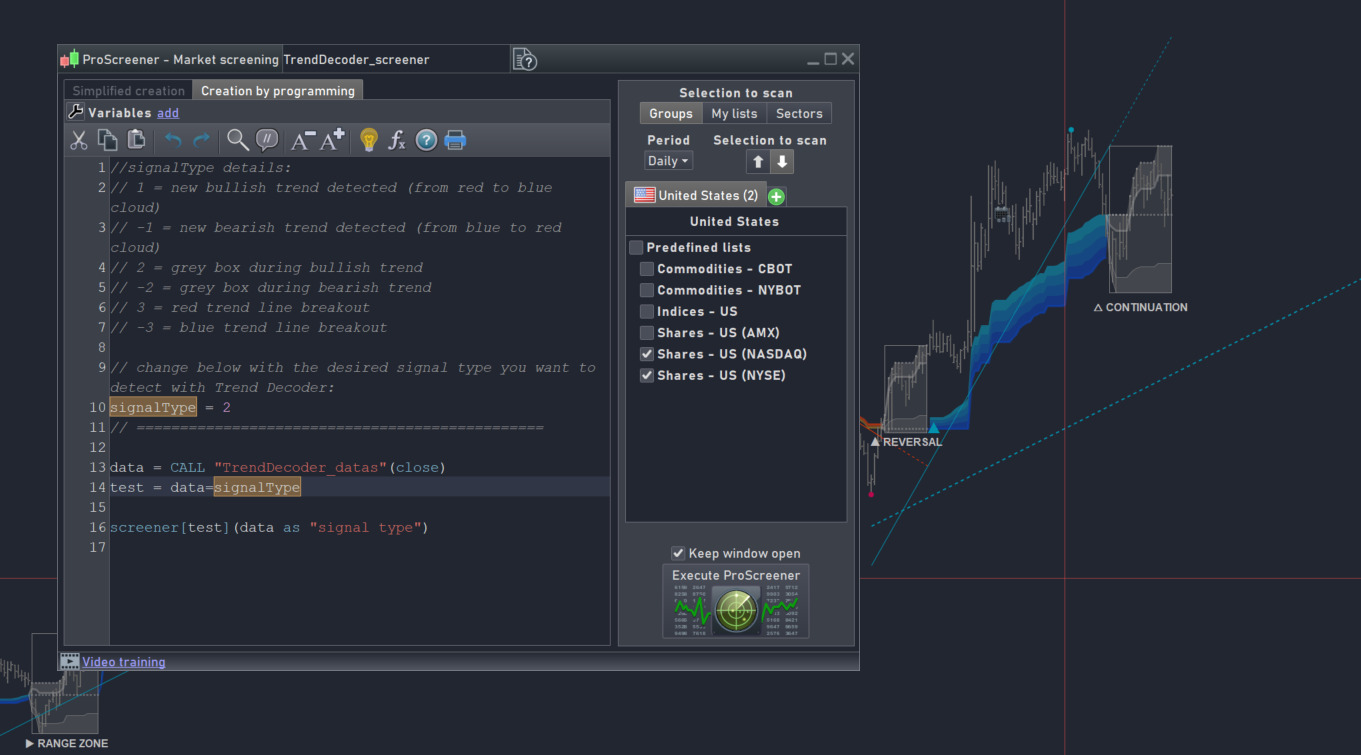Run the Execute ProScreener button

click(x=736, y=601)
